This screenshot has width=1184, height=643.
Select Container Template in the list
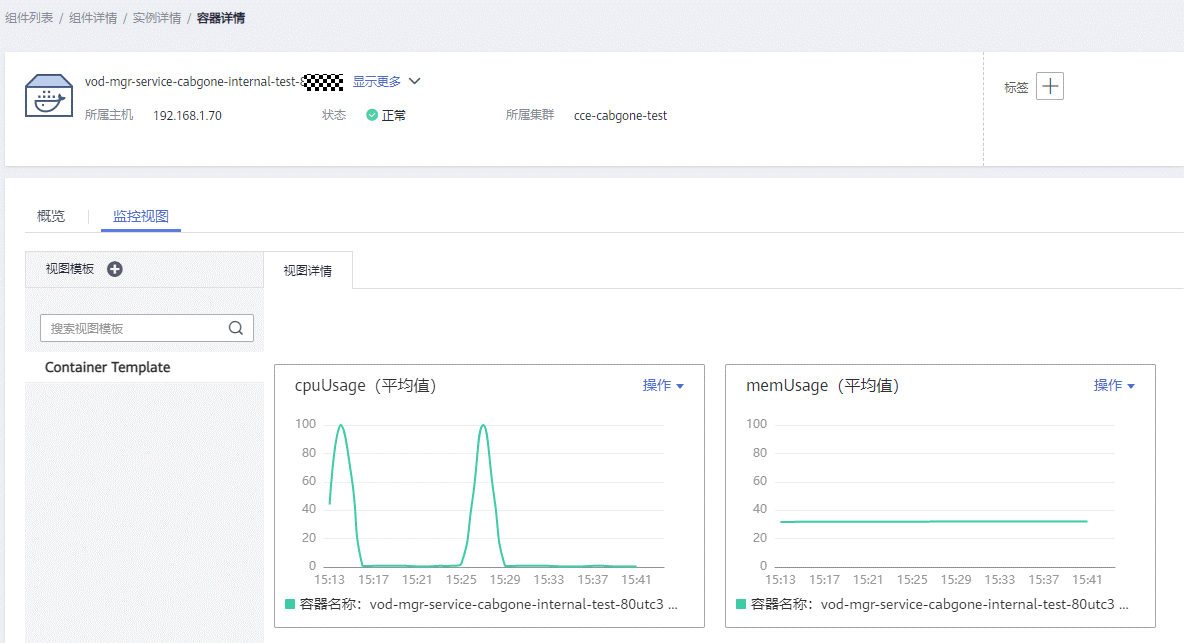[108, 367]
